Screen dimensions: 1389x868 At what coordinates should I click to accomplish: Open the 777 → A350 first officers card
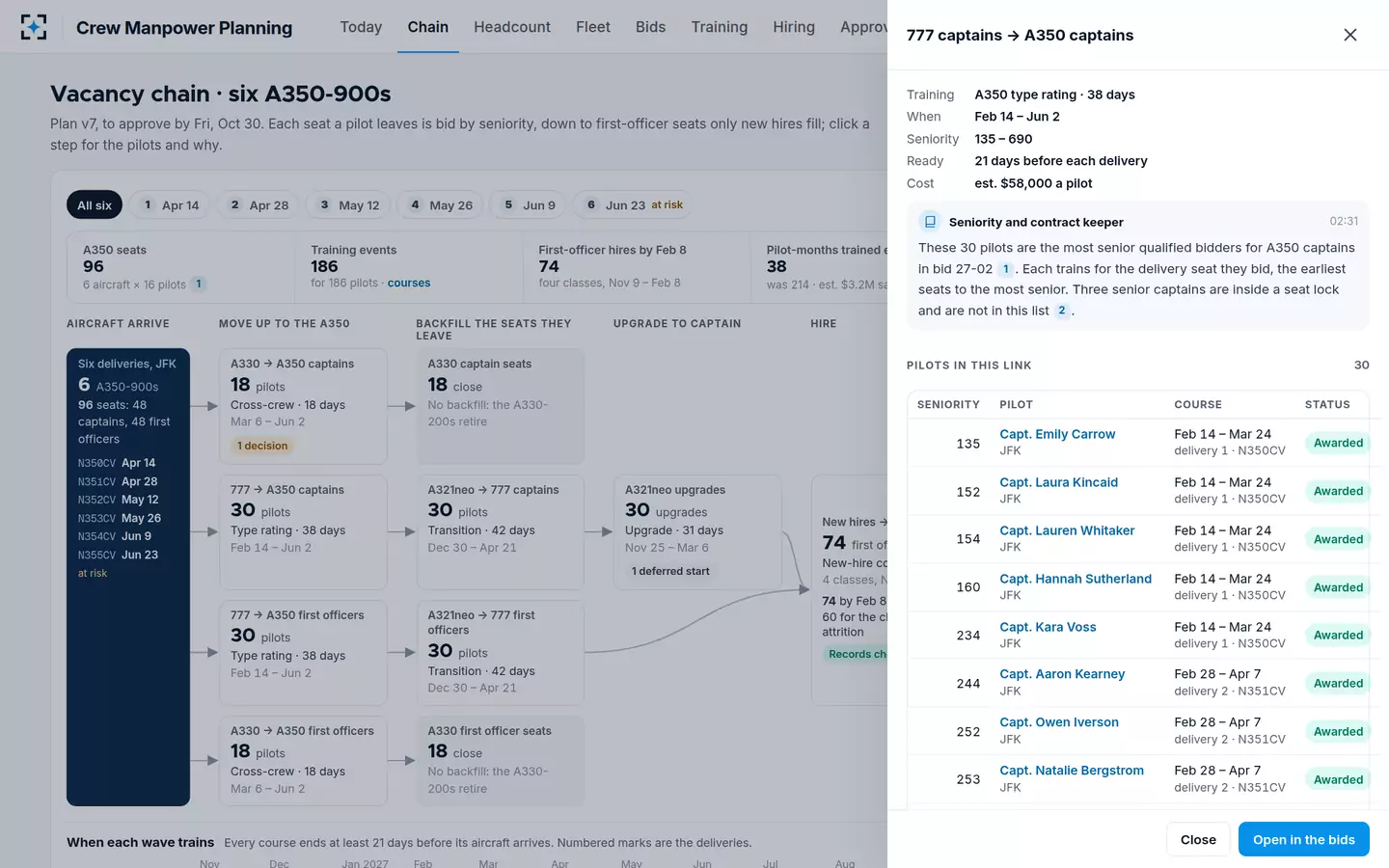[x=303, y=652]
